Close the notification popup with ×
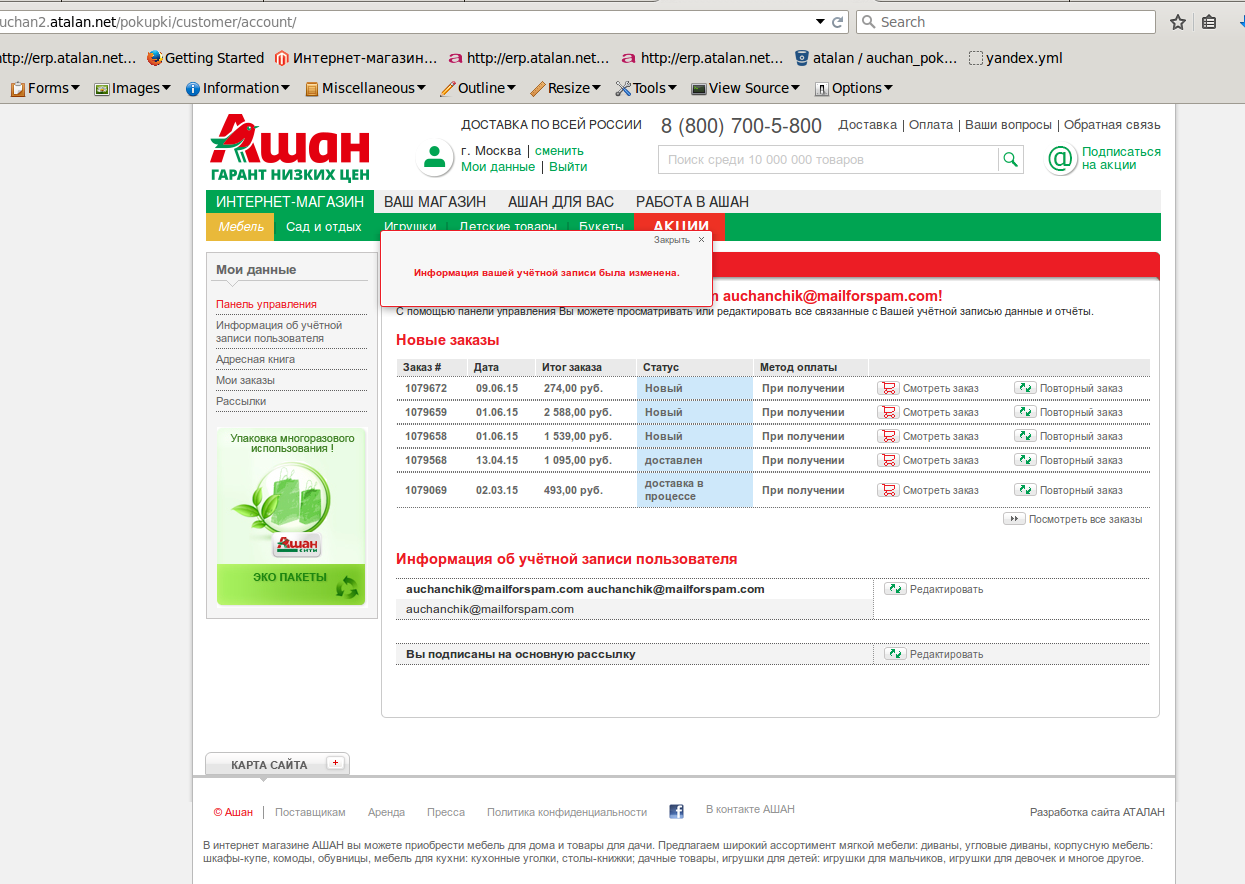 pyautogui.click(x=701, y=240)
